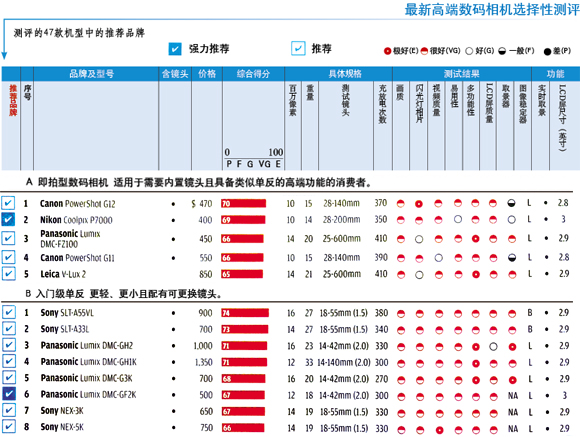The width and height of the screenshot is (580, 437).
Task: Toggle the Panasonic Lumix DMC-GF2K checkbox
Action: coord(8,394)
